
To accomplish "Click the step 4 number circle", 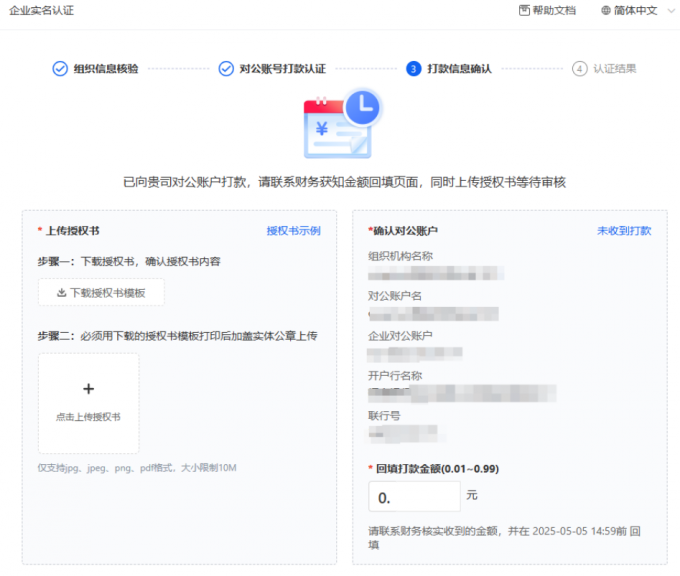I will [579, 69].
